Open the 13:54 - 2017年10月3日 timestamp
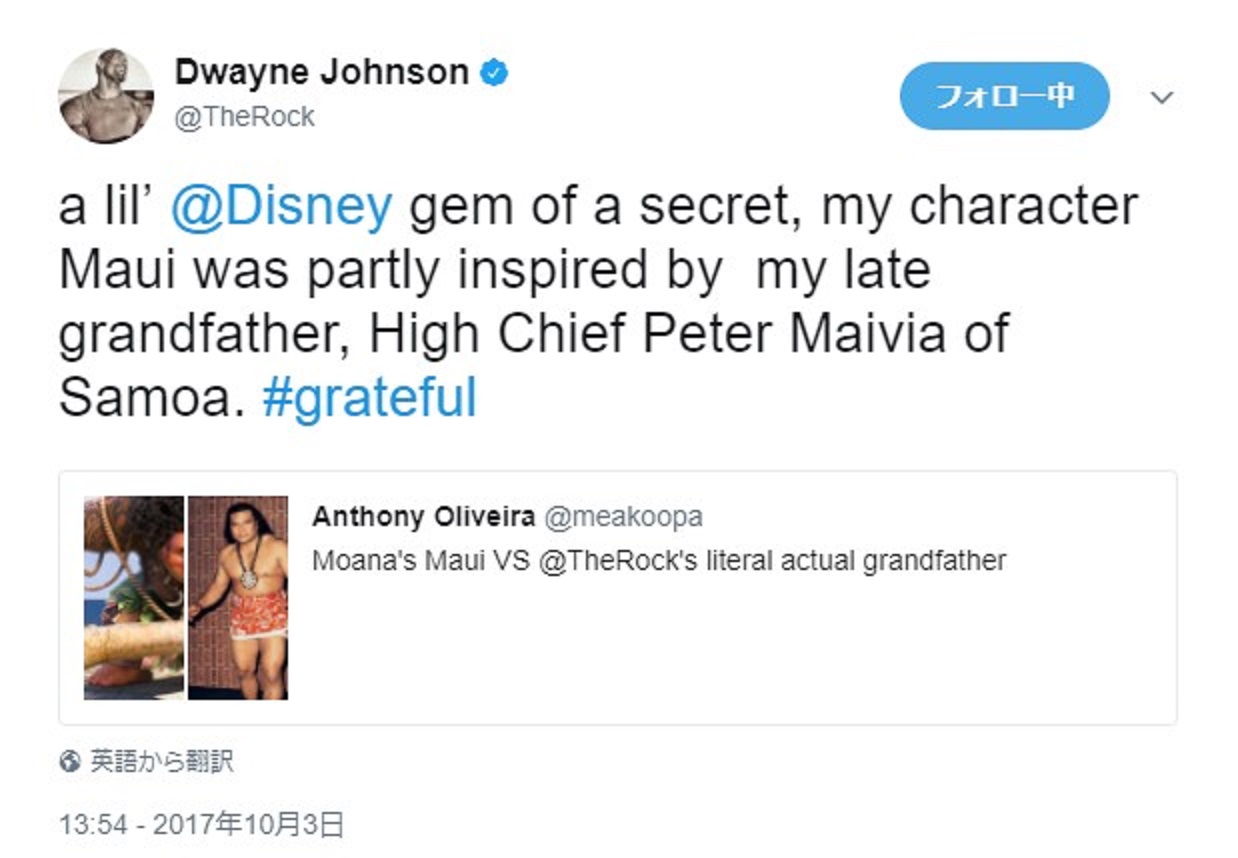This screenshot has height=858, width=1238. (201, 825)
